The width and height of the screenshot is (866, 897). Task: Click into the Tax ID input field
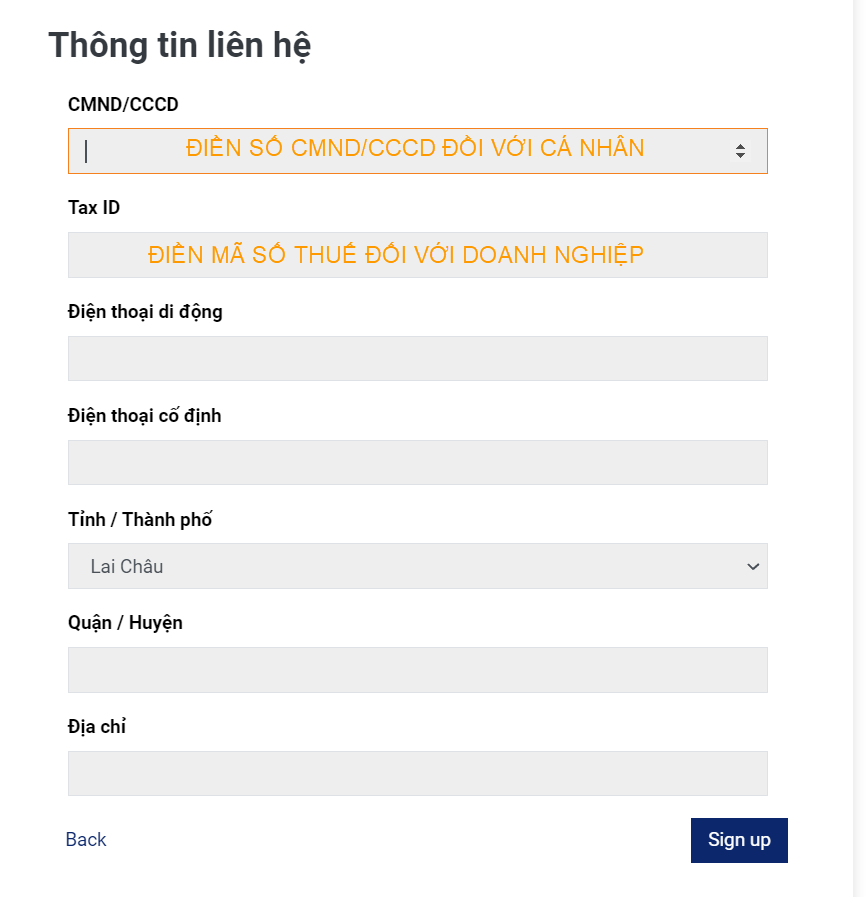[417, 255]
